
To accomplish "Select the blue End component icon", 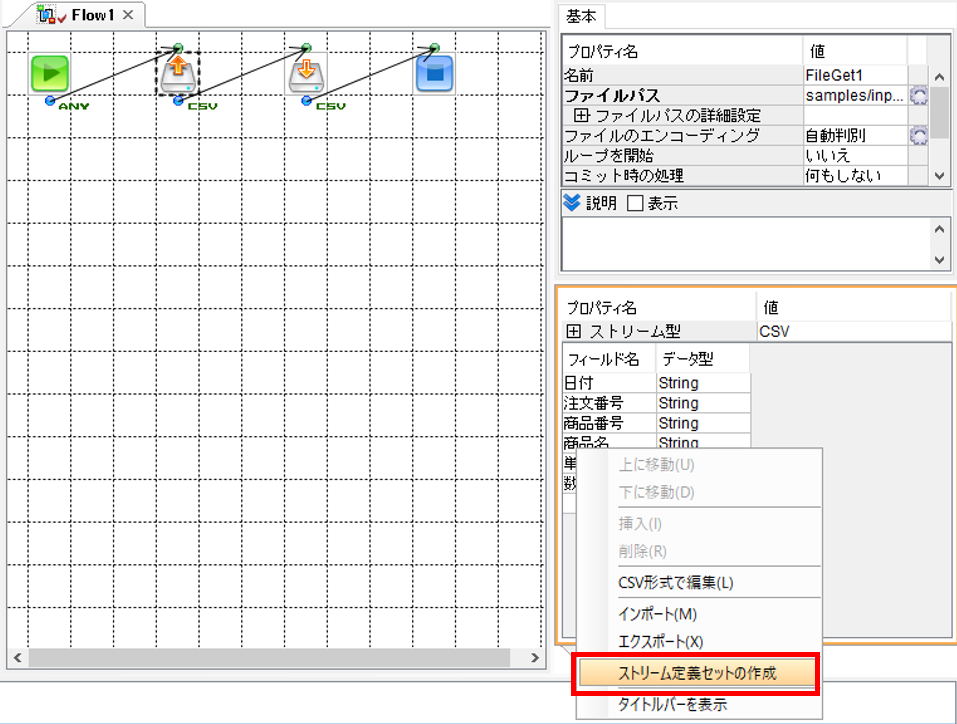I will pos(435,74).
